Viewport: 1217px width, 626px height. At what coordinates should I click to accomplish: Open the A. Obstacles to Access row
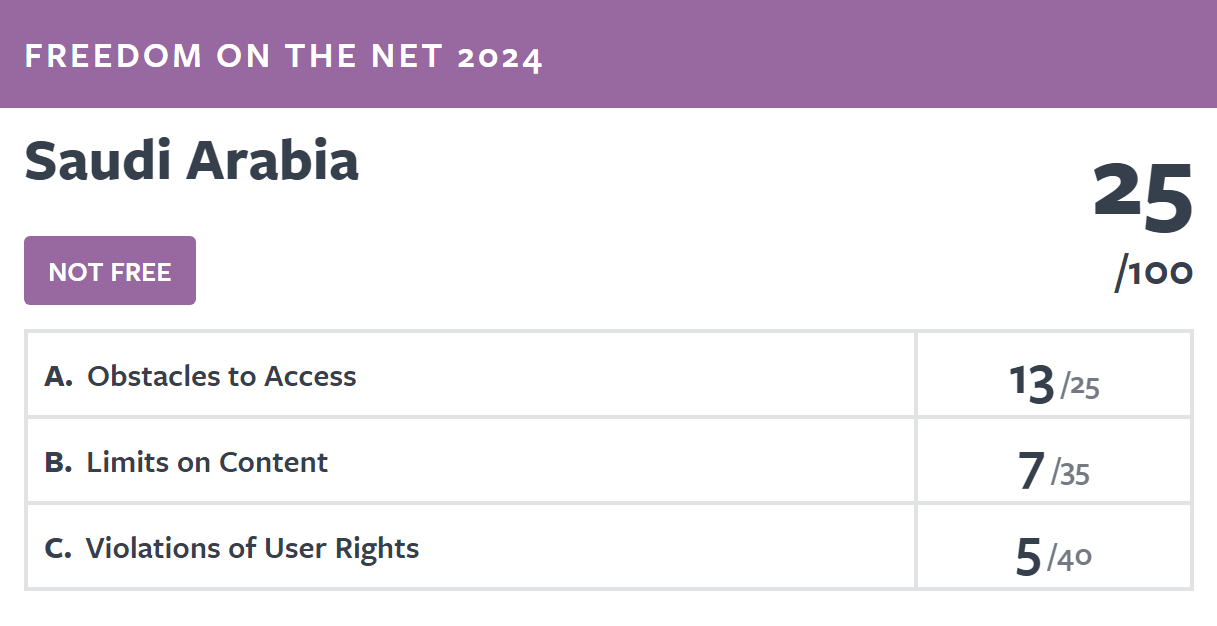tap(609, 375)
